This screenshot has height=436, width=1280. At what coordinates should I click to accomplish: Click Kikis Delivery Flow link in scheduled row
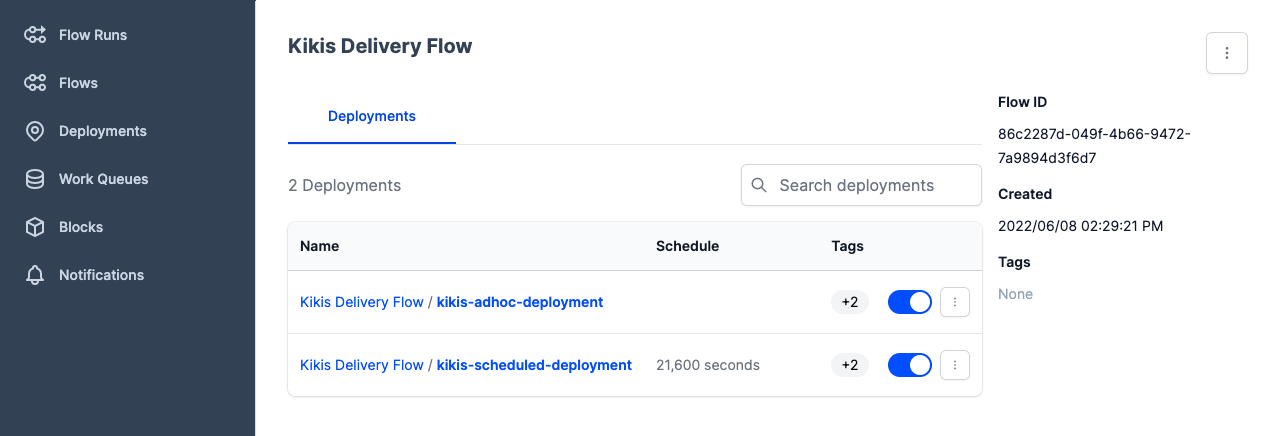point(362,365)
